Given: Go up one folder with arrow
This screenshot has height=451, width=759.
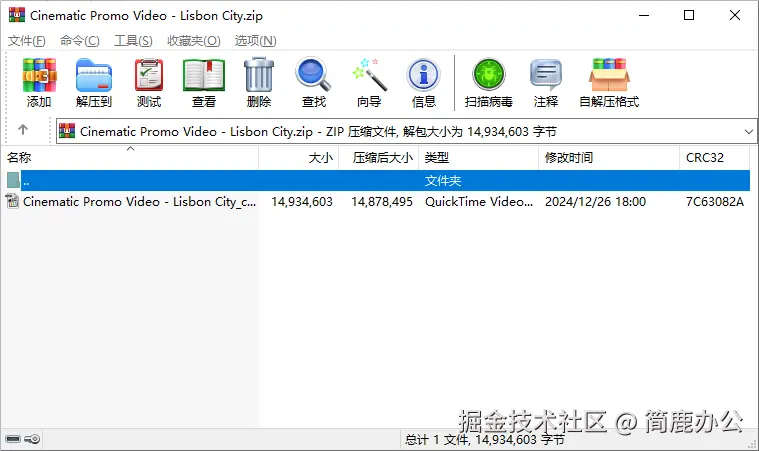Looking at the screenshot, I should 23,130.
